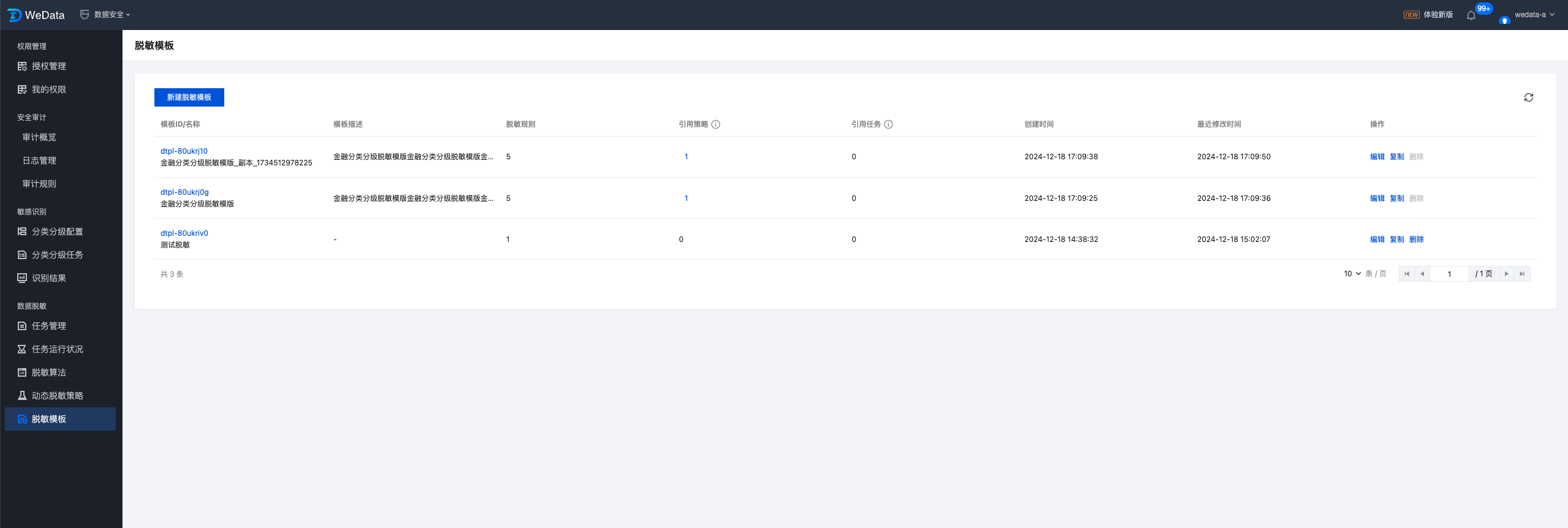Screen dimensions: 1568x528
Task: Click the 分类分级配置 sidebar icon
Action: coord(22,232)
